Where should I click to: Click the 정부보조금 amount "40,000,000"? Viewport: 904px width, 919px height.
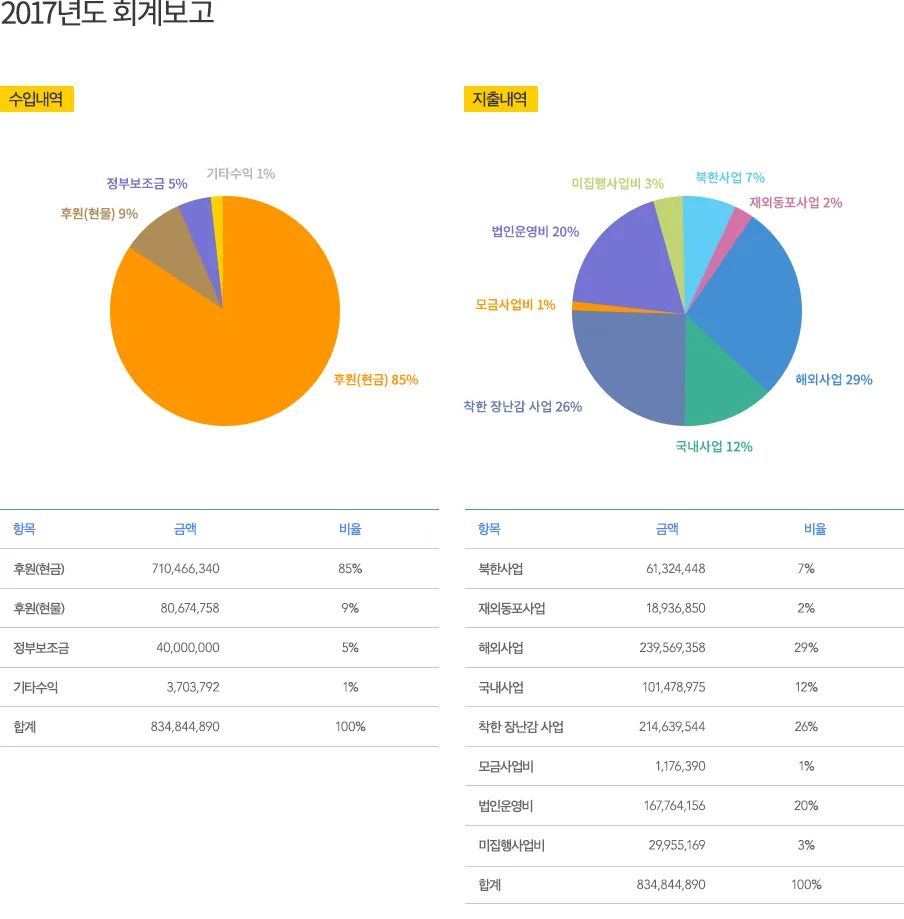(x=188, y=648)
